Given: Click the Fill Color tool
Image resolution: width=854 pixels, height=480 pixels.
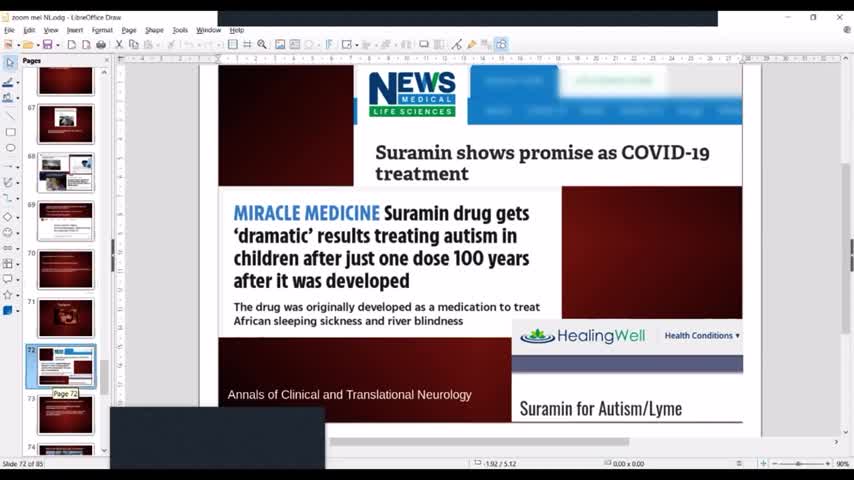Looking at the screenshot, I should tap(8, 98).
